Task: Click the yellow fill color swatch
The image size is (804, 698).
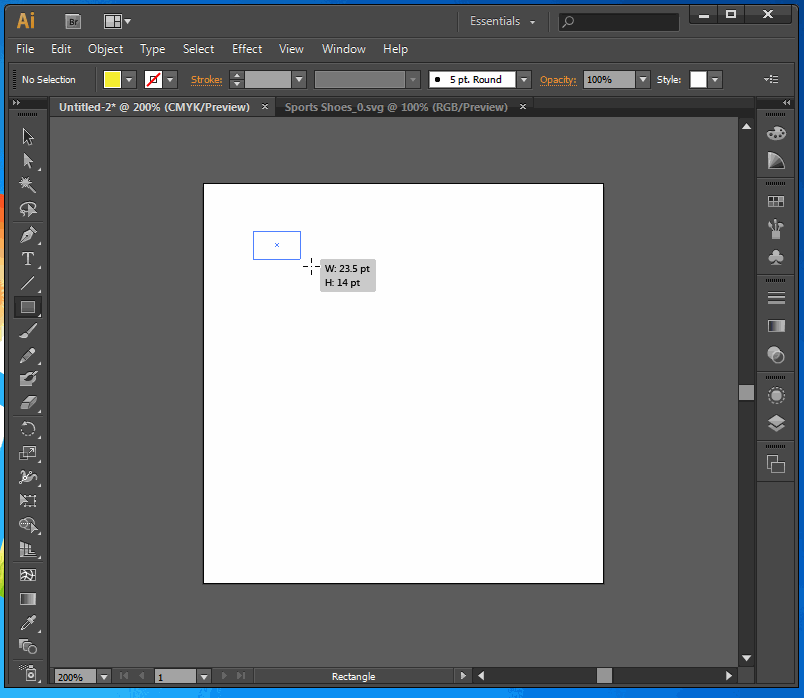Action: (x=113, y=80)
